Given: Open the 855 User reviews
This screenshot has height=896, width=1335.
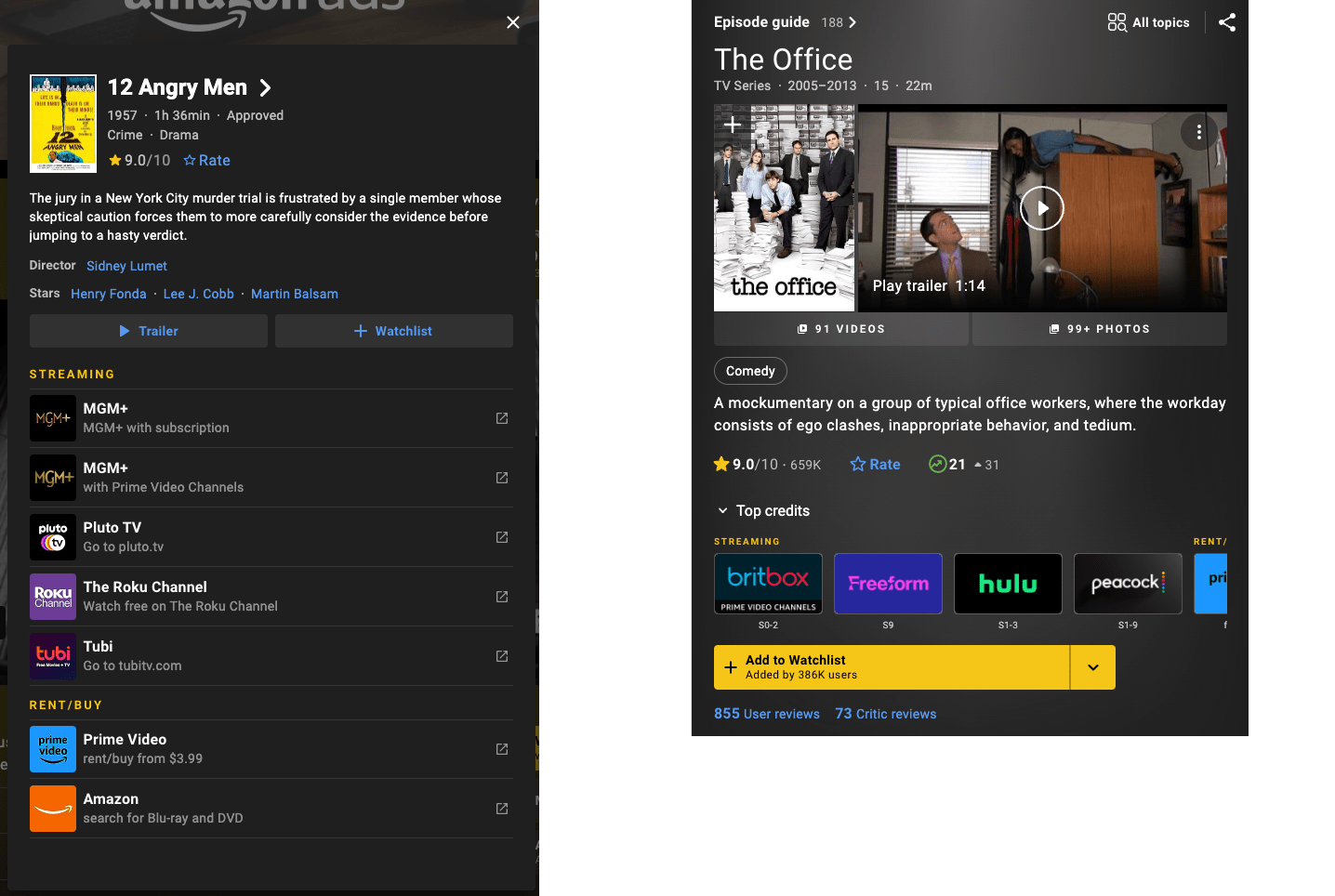Looking at the screenshot, I should [x=767, y=714].
